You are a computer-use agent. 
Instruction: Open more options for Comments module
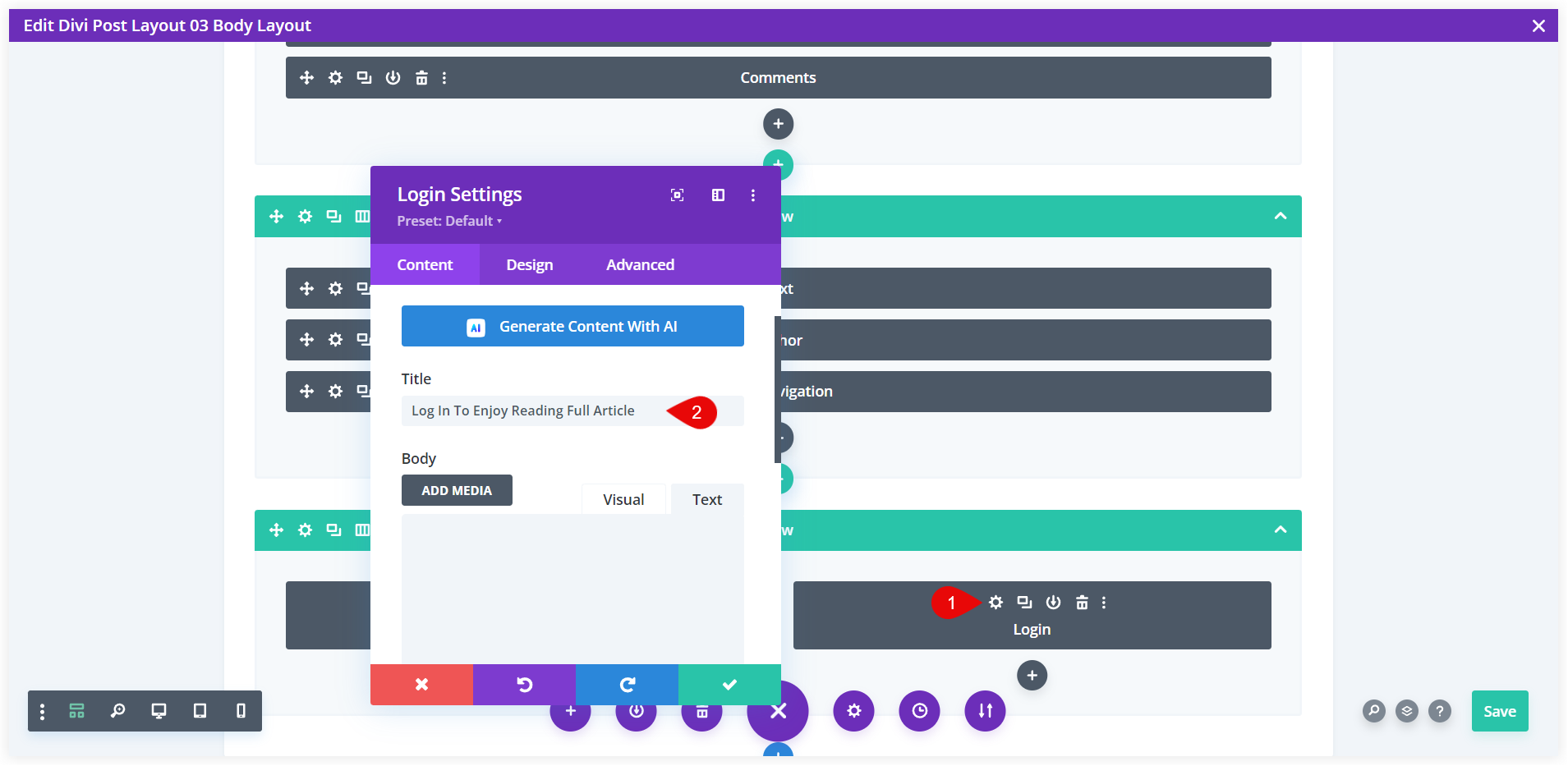(x=444, y=78)
